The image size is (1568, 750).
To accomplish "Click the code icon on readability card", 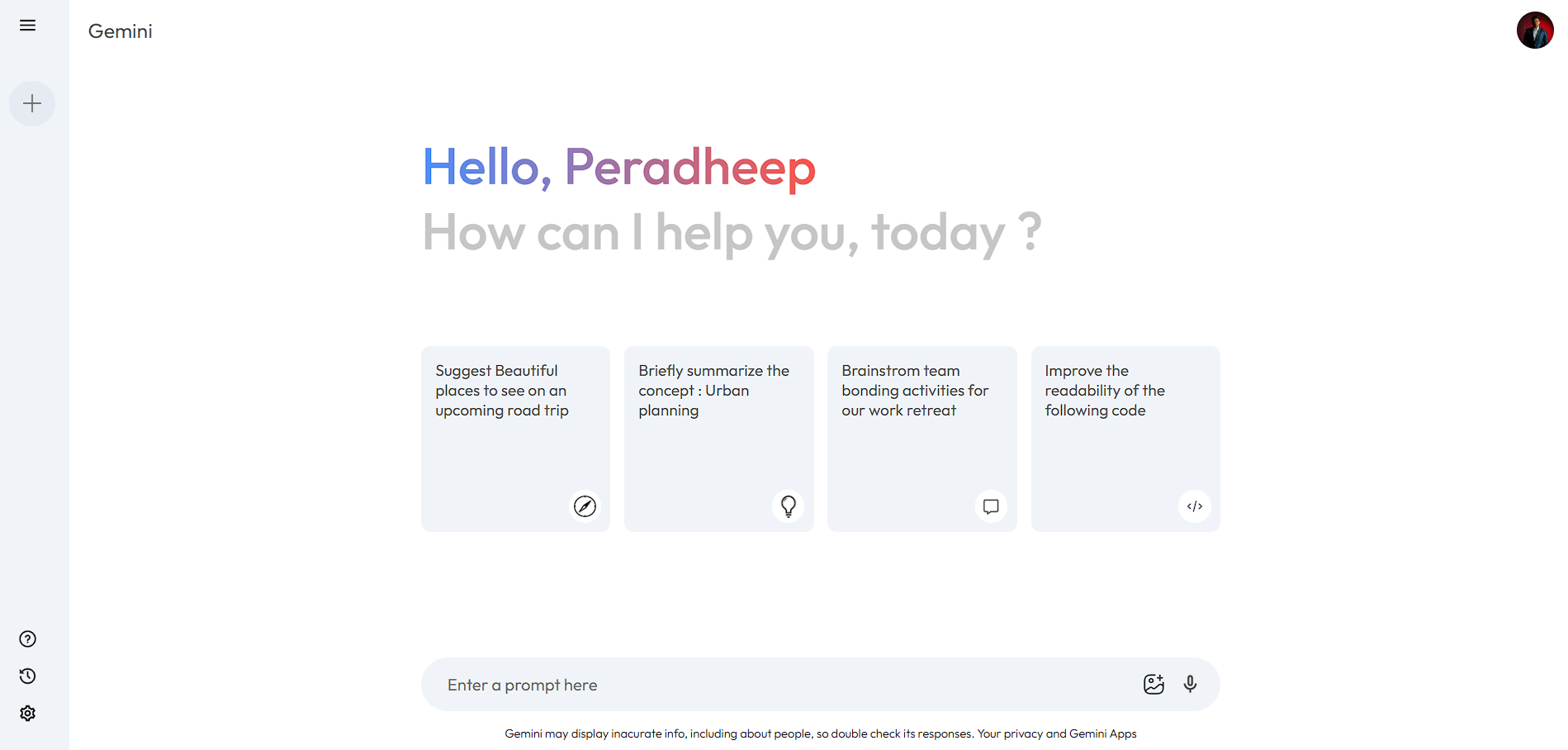I will [x=1194, y=506].
